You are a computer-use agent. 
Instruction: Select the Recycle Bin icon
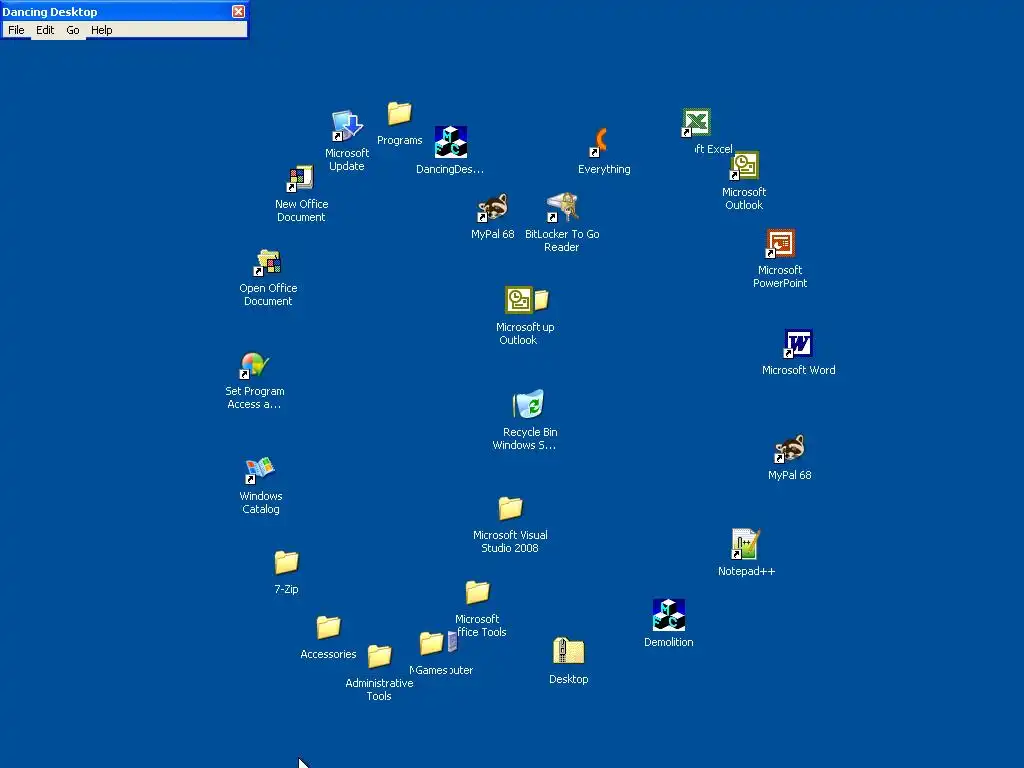[529, 404]
